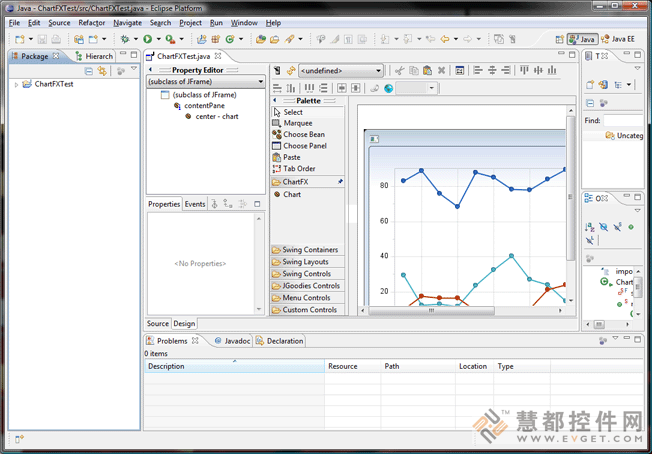Open the Declaration view tab
Image resolution: width=652 pixels, height=454 pixels.
coord(280,341)
